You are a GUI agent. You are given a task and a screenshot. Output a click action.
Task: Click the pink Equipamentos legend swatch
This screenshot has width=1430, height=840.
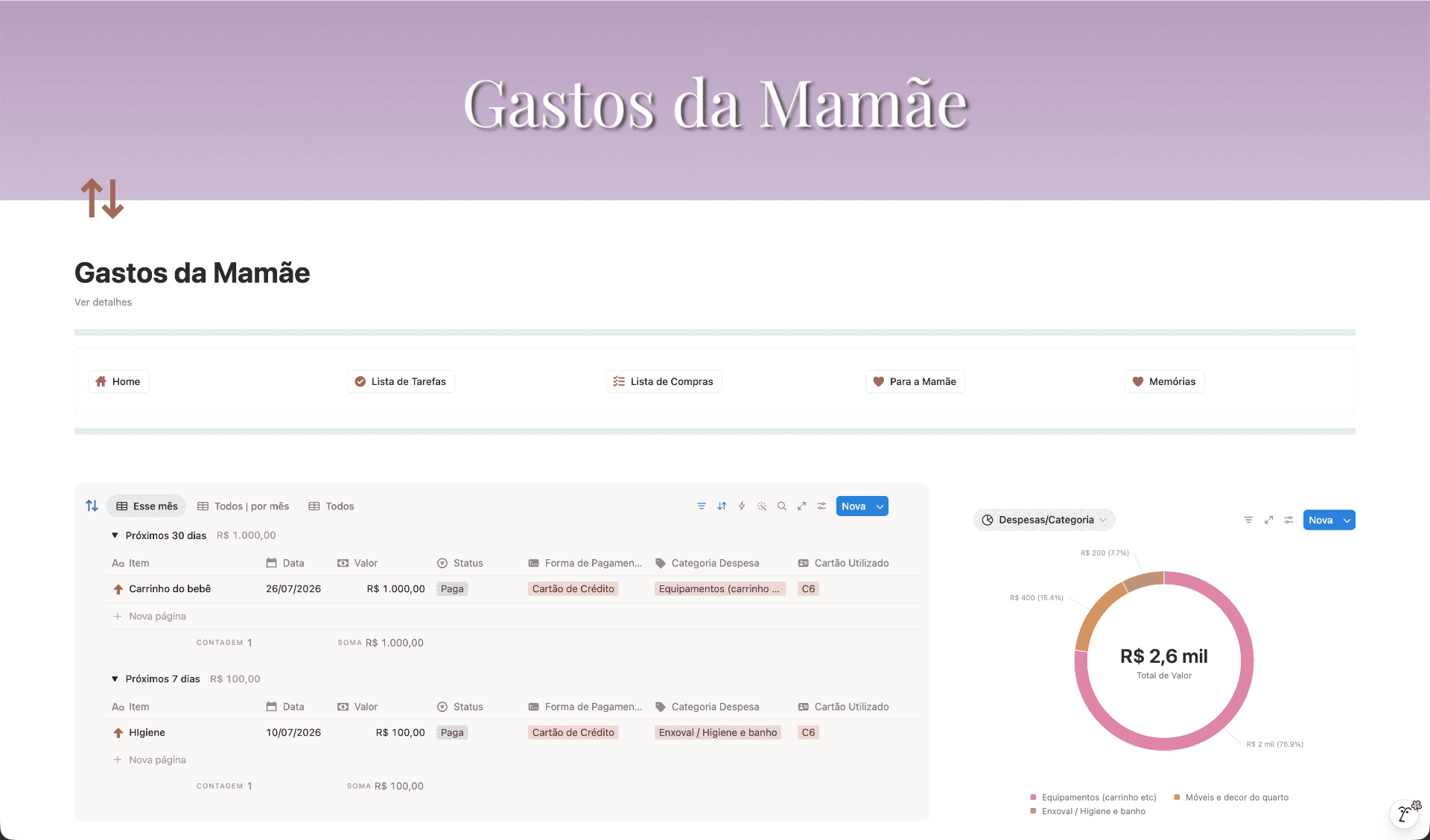1033,798
